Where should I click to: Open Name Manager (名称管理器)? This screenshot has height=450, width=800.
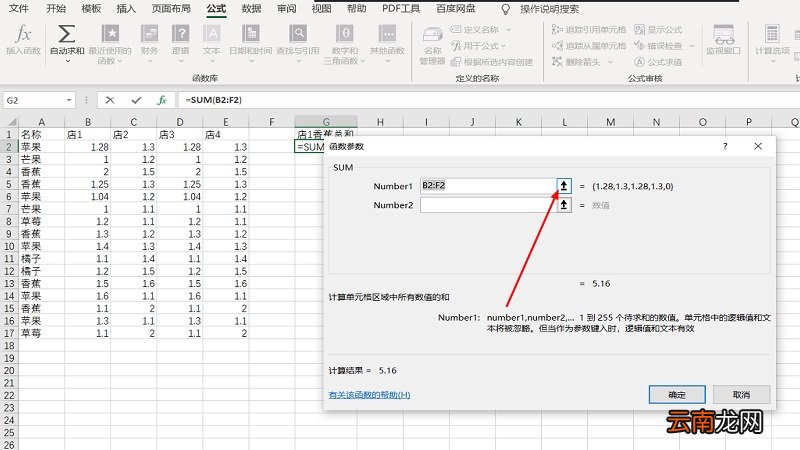pyautogui.click(x=432, y=45)
